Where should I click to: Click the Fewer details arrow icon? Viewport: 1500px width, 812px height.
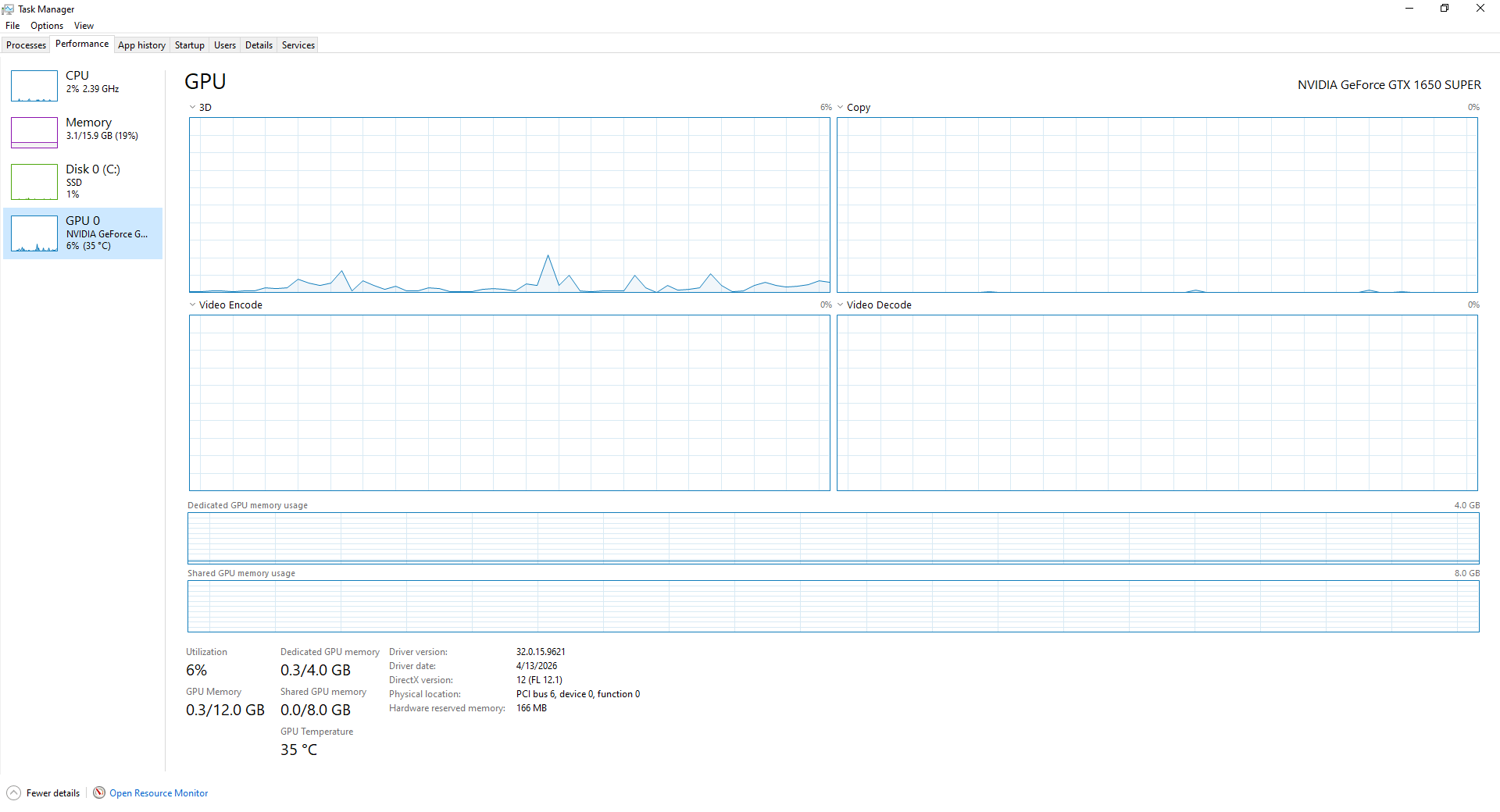[13, 793]
